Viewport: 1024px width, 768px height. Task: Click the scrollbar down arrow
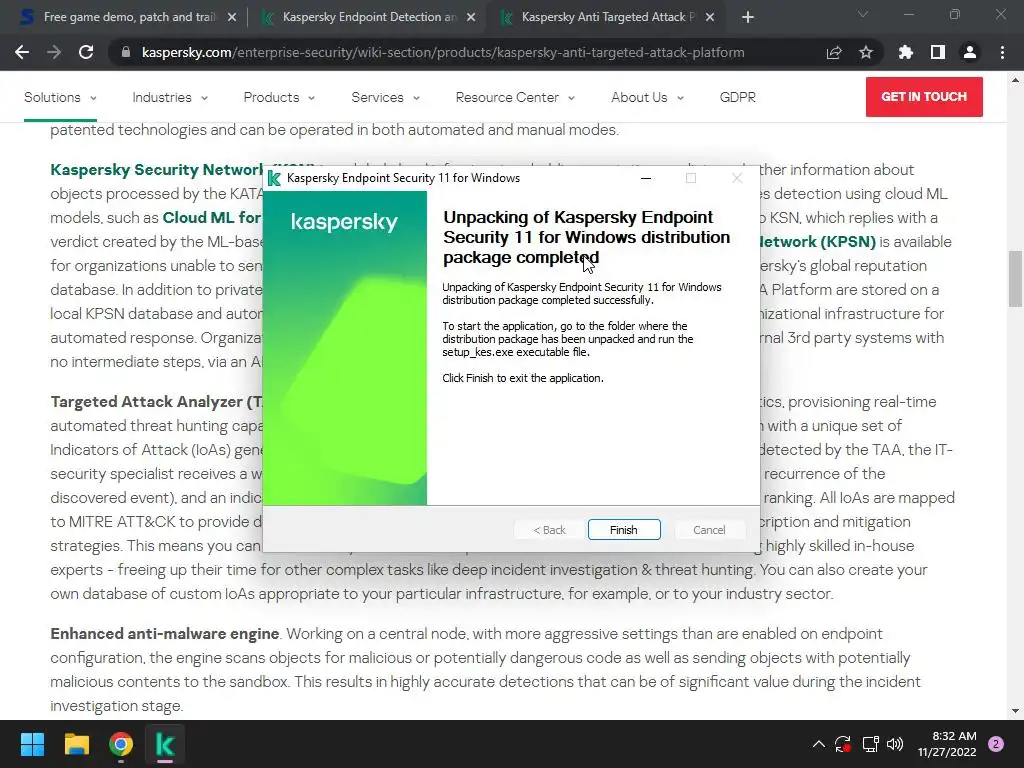pyautogui.click(x=1015, y=711)
